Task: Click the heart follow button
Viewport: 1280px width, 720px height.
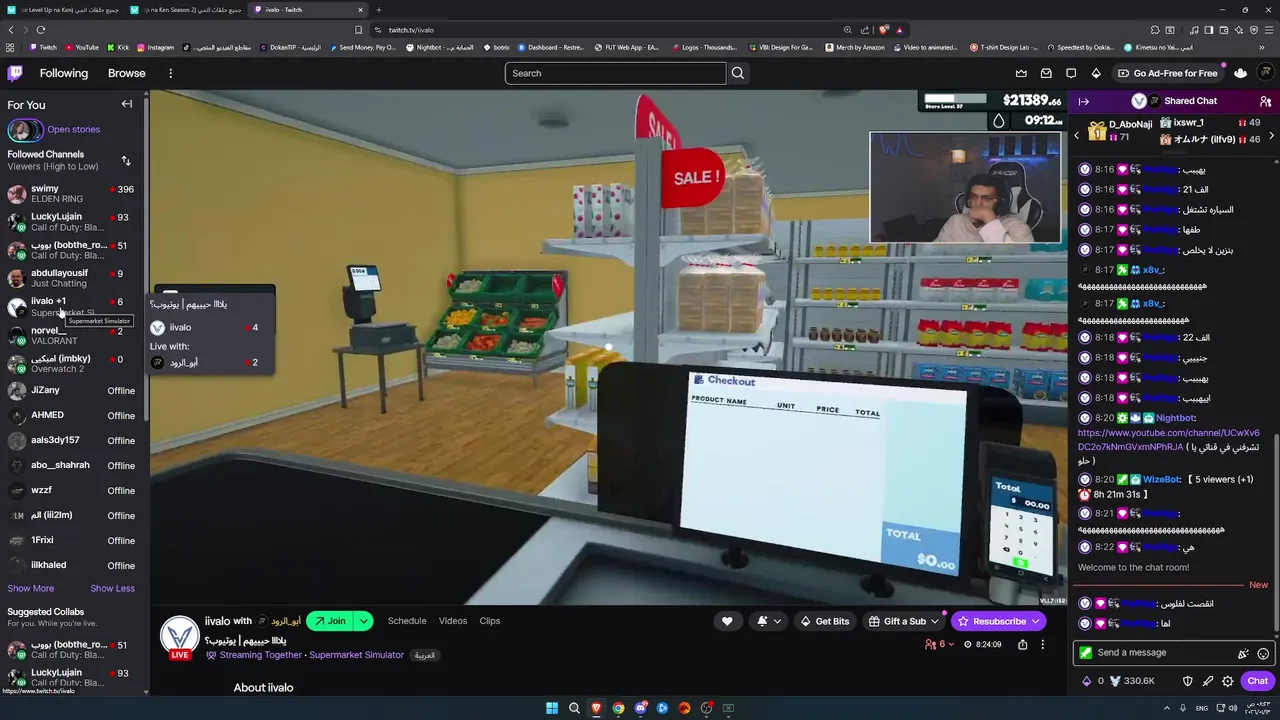Action: coord(727,621)
